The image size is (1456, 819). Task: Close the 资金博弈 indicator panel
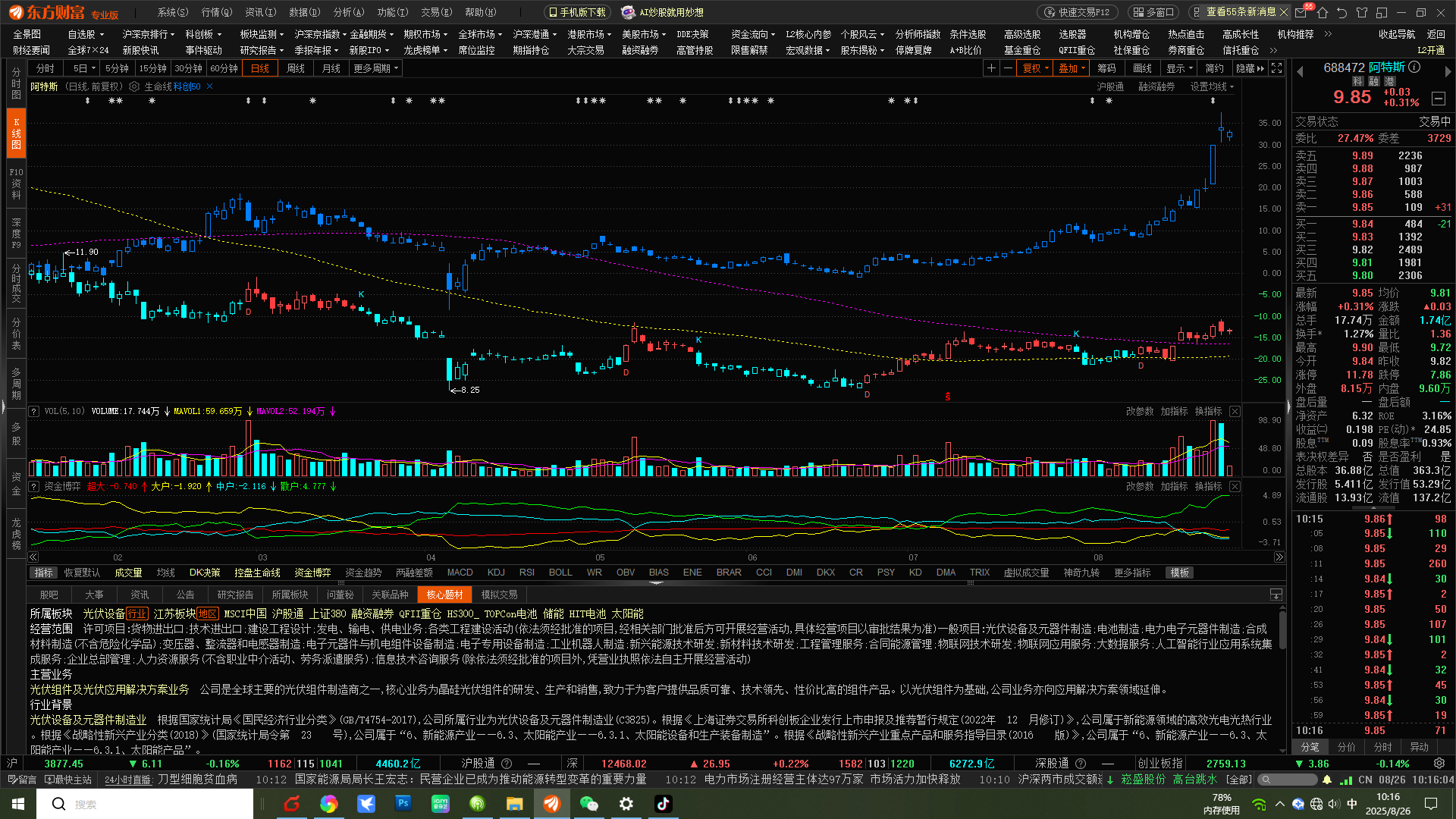1235,486
